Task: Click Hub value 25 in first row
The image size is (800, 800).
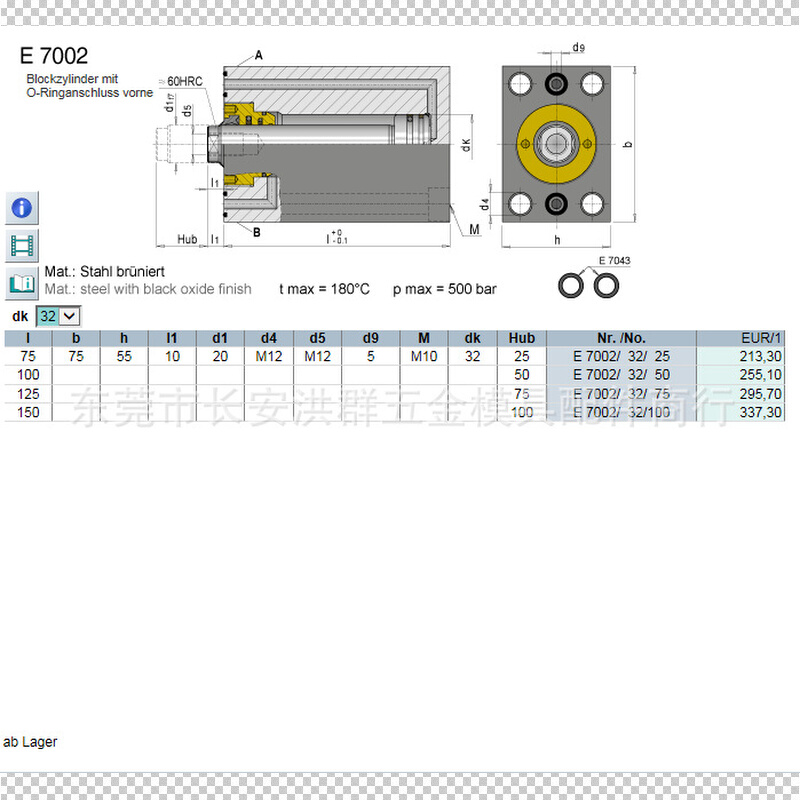Action: [521, 356]
